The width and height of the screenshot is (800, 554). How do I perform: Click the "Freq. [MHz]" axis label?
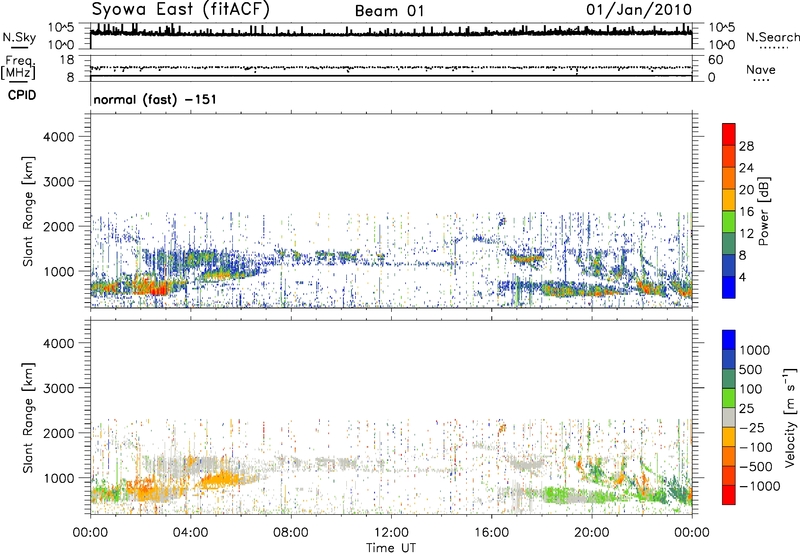pos(18,68)
